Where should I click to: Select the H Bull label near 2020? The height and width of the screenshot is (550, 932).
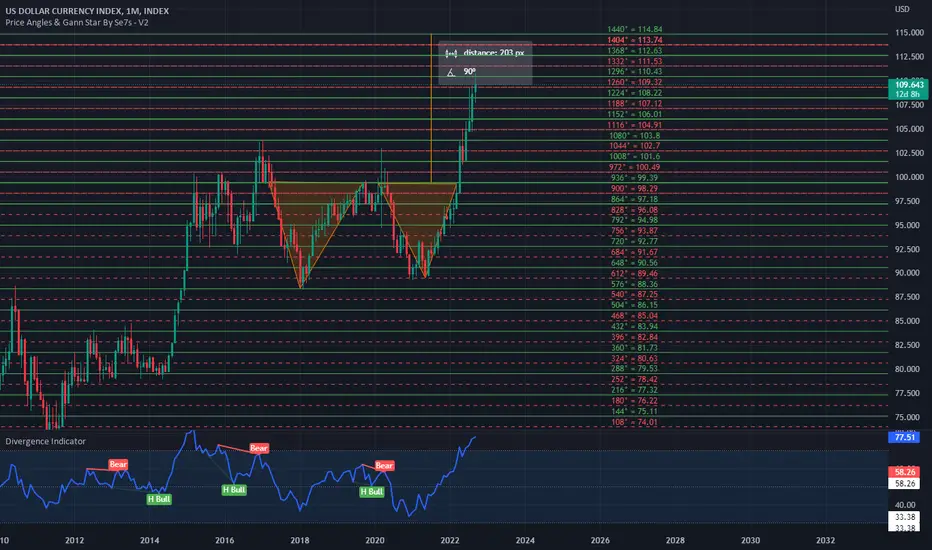tap(371, 492)
